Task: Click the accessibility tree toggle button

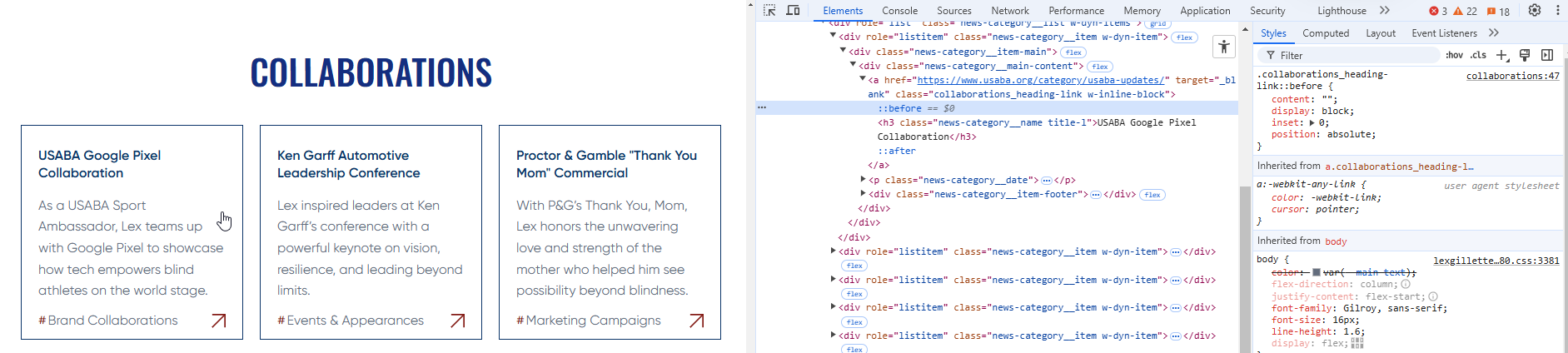Action: click(x=1223, y=47)
